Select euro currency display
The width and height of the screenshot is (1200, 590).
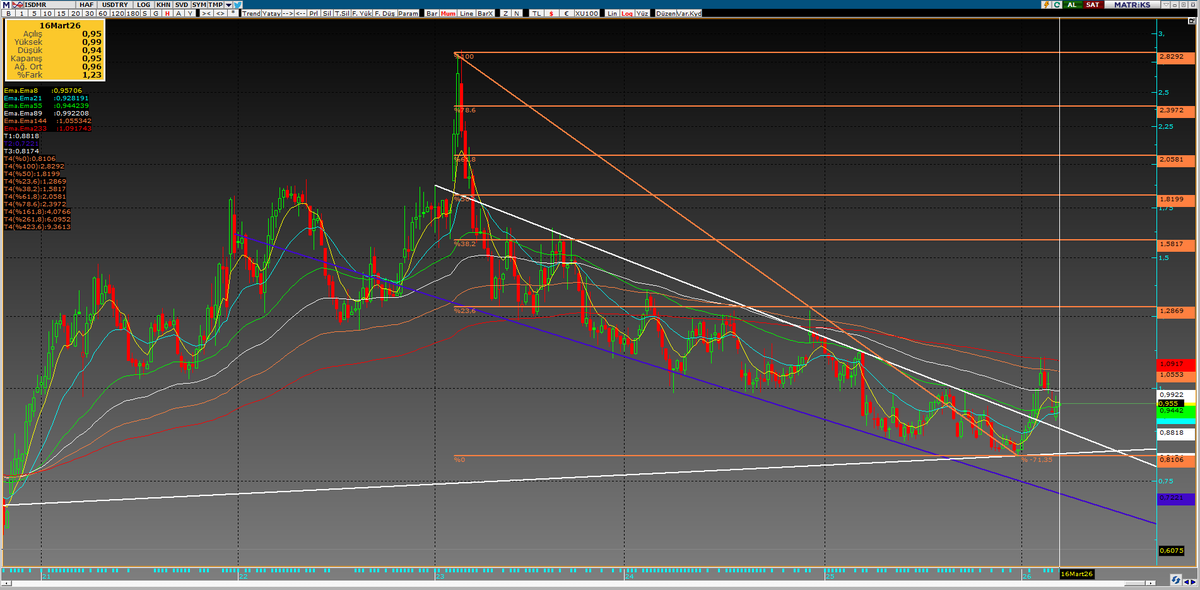pyautogui.click(x=567, y=14)
